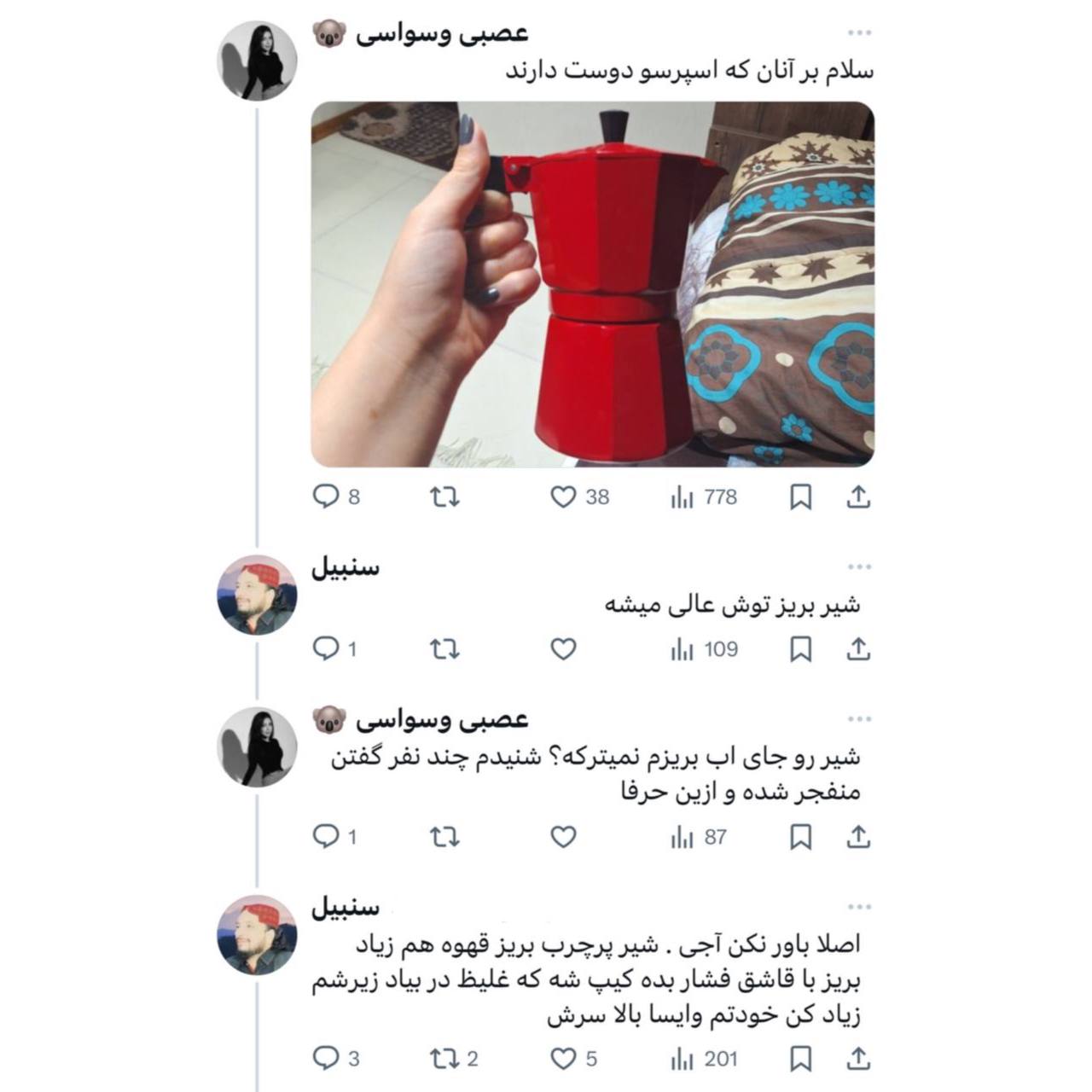Open replies on tweet with 8 comments
The width and height of the screenshot is (1092, 1092).
pos(337,497)
